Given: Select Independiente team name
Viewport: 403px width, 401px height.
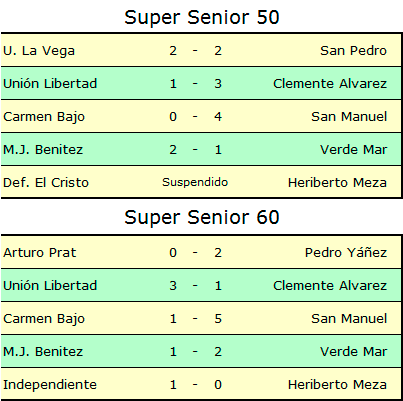Looking at the screenshot, I should [x=50, y=385].
